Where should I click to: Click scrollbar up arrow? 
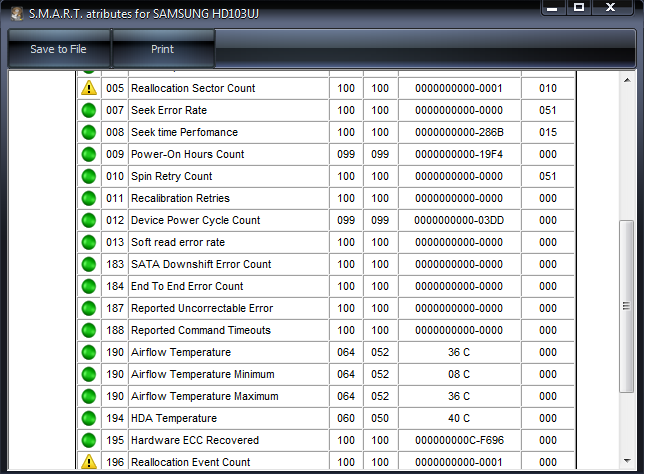click(x=627, y=80)
